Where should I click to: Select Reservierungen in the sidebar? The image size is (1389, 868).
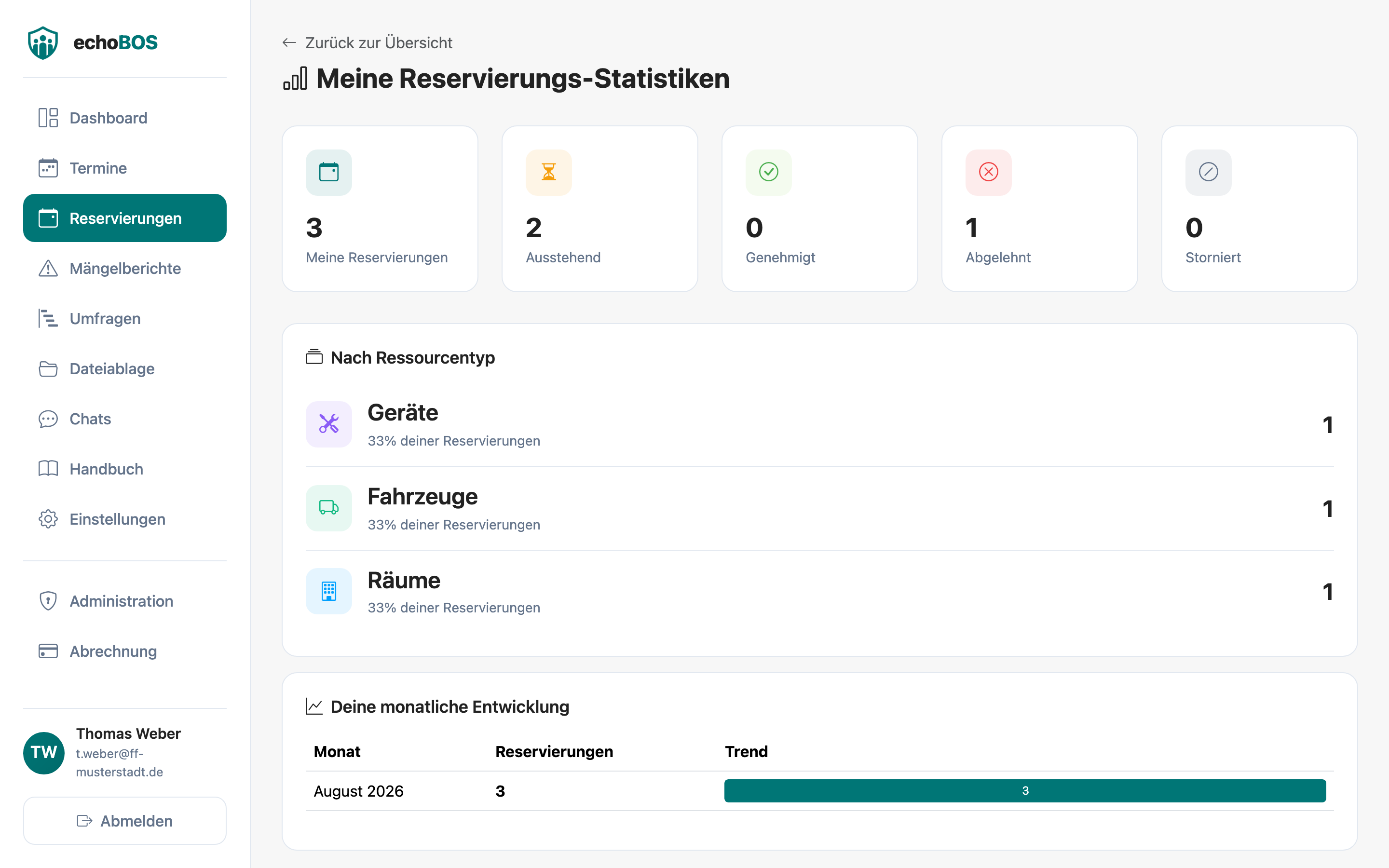pos(124,218)
